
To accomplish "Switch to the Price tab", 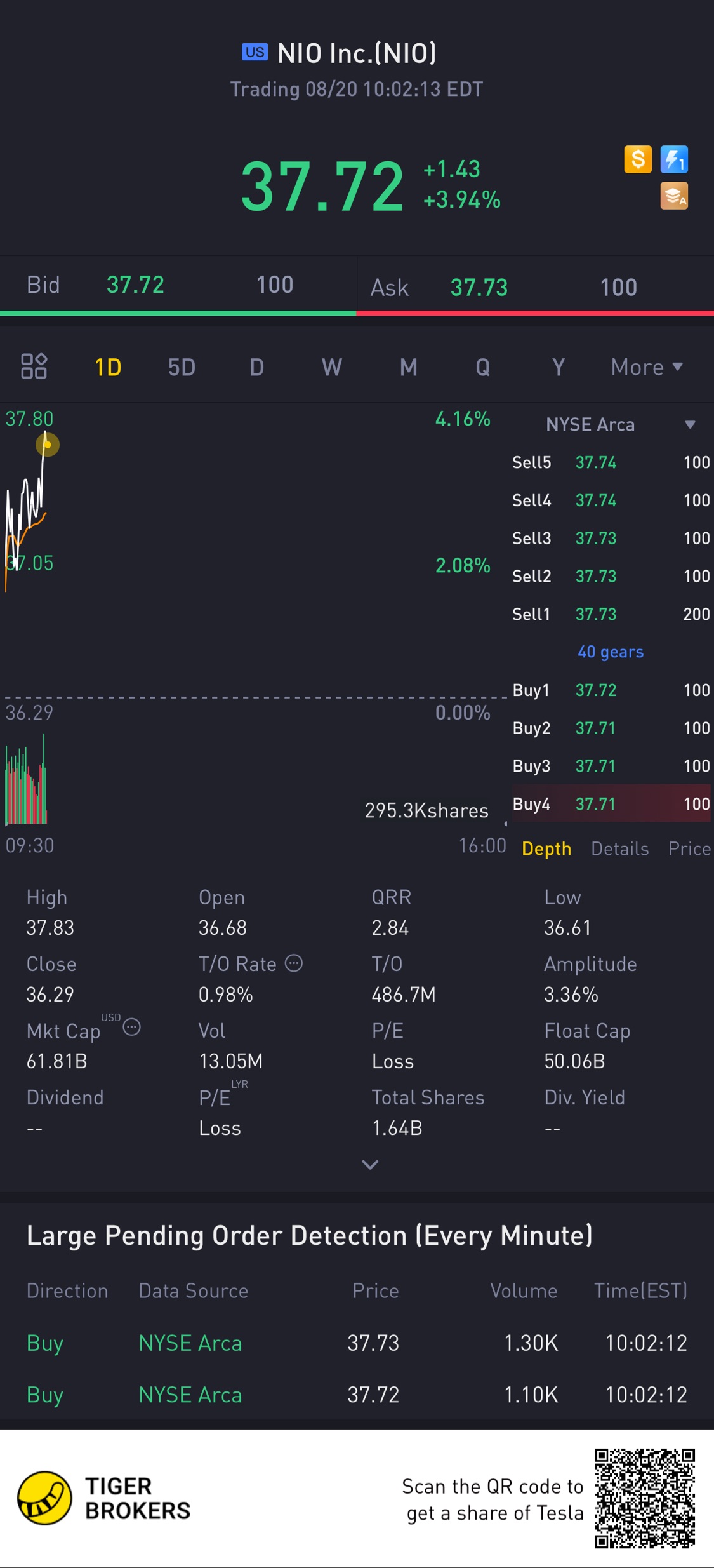I will [x=690, y=848].
